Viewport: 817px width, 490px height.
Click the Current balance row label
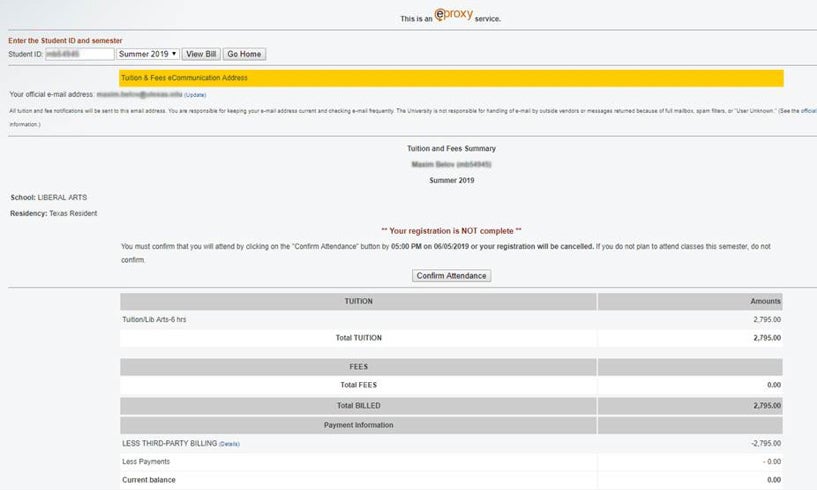click(148, 480)
